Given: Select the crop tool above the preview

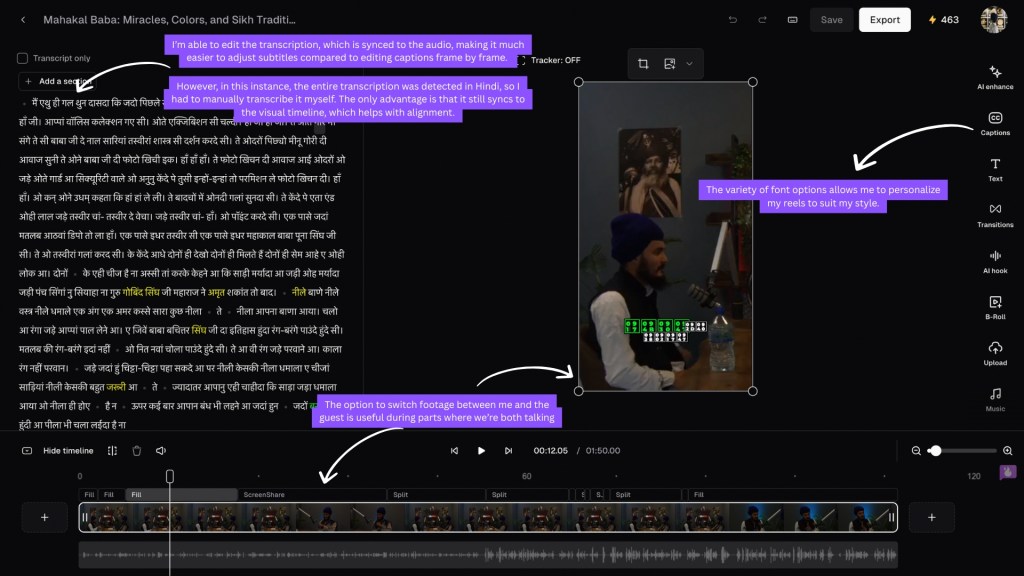Looking at the screenshot, I should [x=643, y=64].
